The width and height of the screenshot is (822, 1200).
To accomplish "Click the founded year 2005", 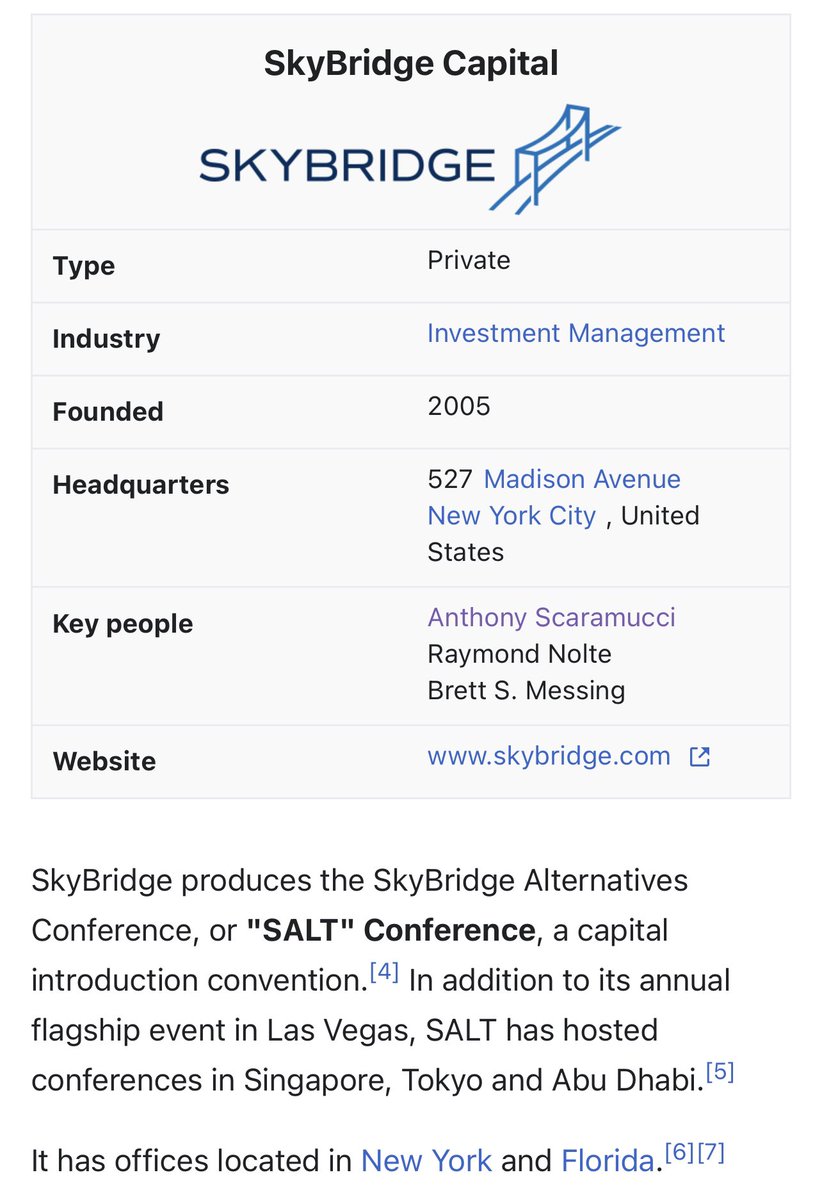I will point(459,406).
